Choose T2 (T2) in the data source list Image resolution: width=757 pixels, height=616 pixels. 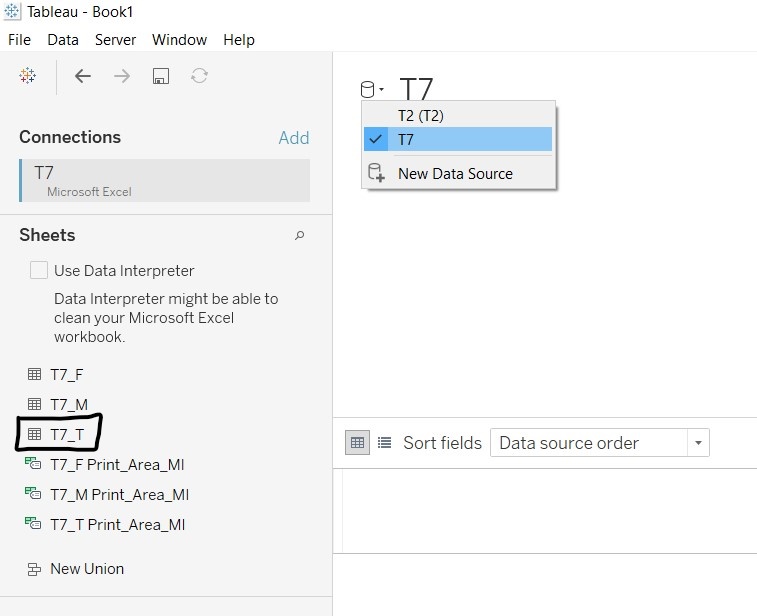tap(458, 116)
